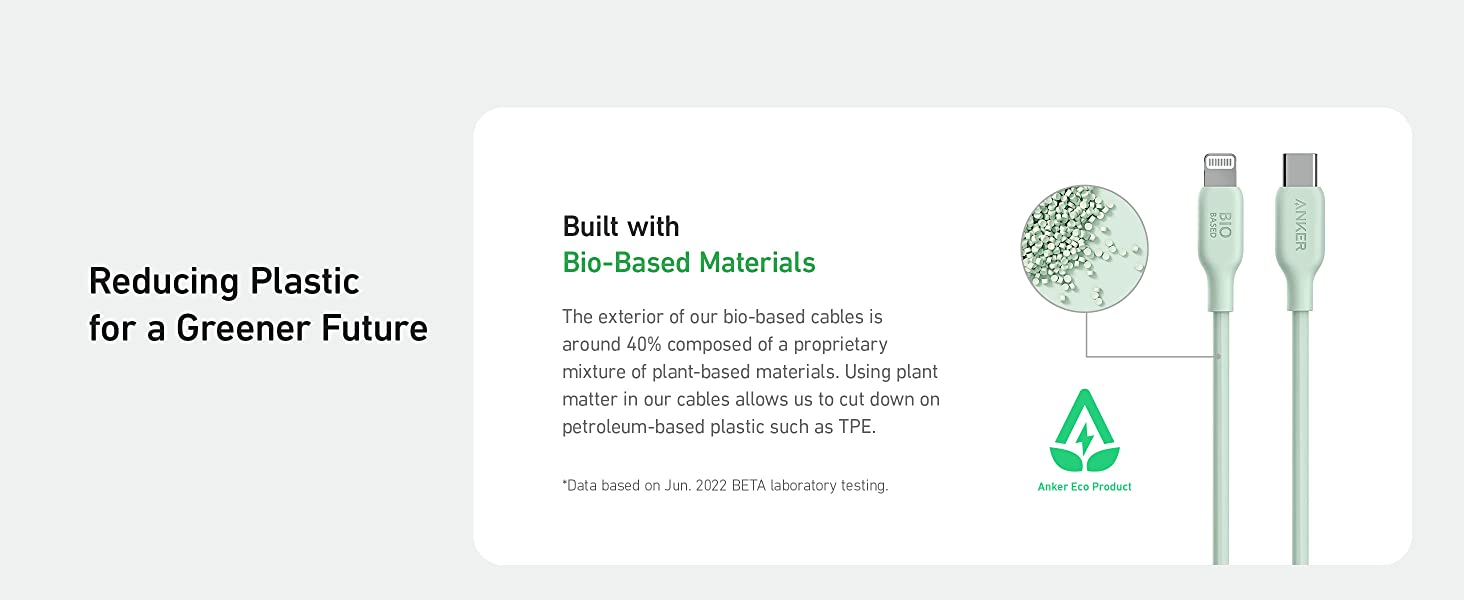Click the "Built with" heading text

pyautogui.click(x=621, y=226)
